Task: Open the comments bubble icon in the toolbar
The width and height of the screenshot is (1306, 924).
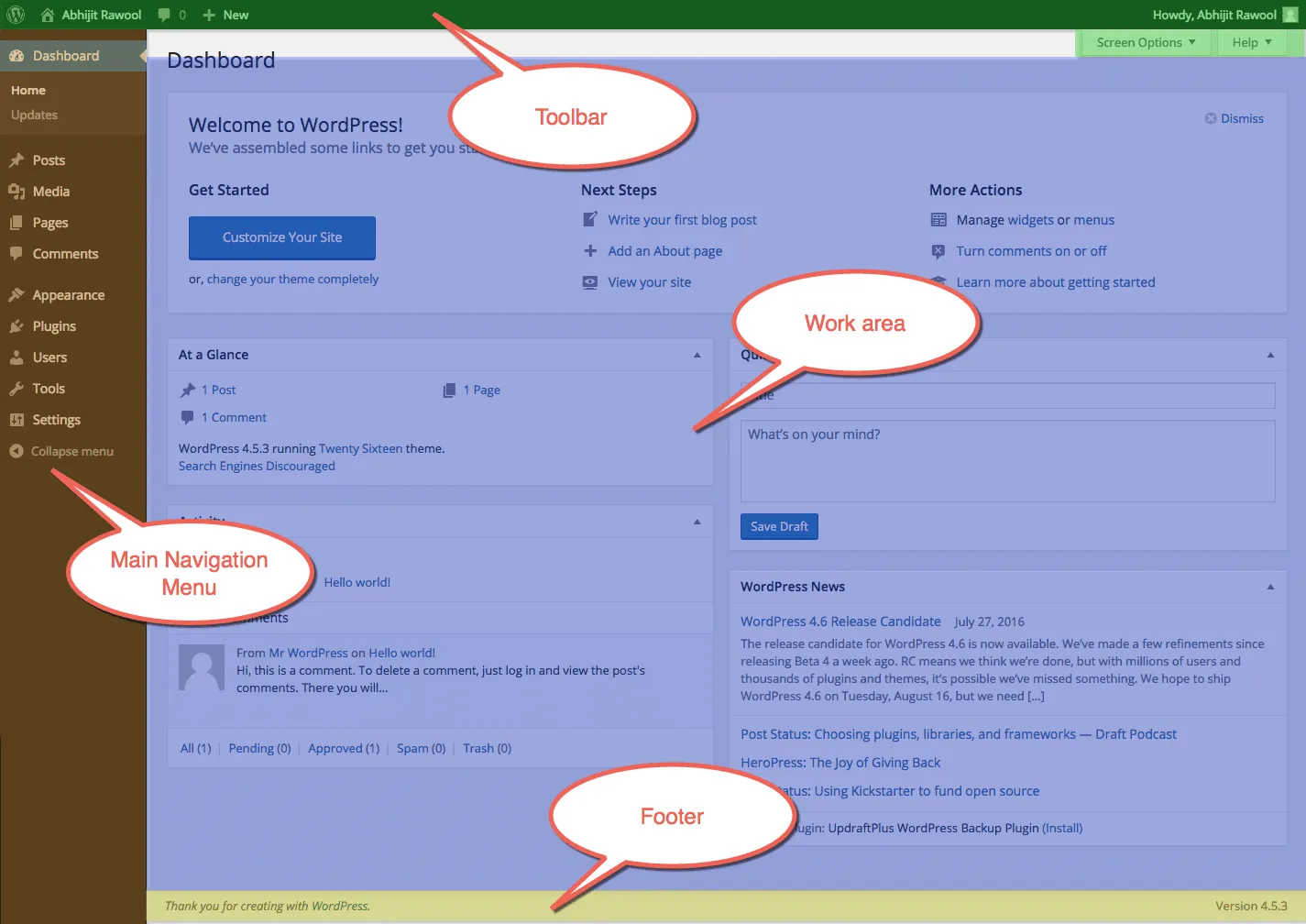Action: (x=164, y=15)
